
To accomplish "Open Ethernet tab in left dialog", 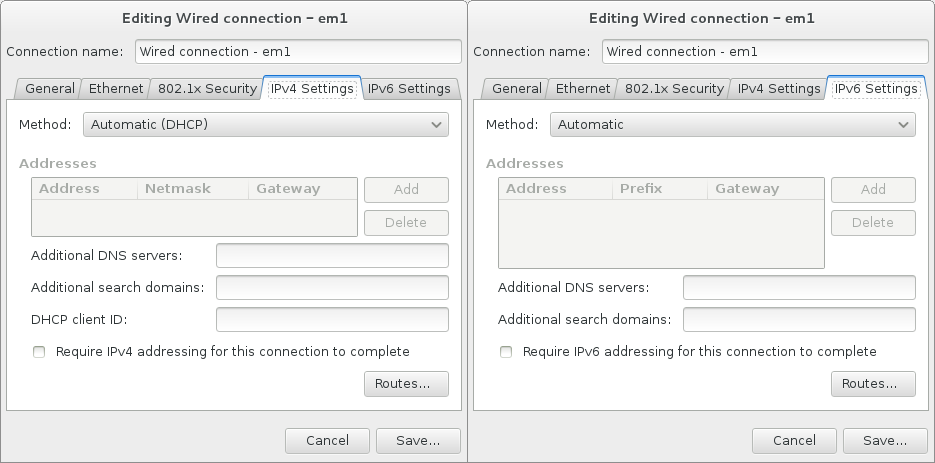I will point(116,89).
